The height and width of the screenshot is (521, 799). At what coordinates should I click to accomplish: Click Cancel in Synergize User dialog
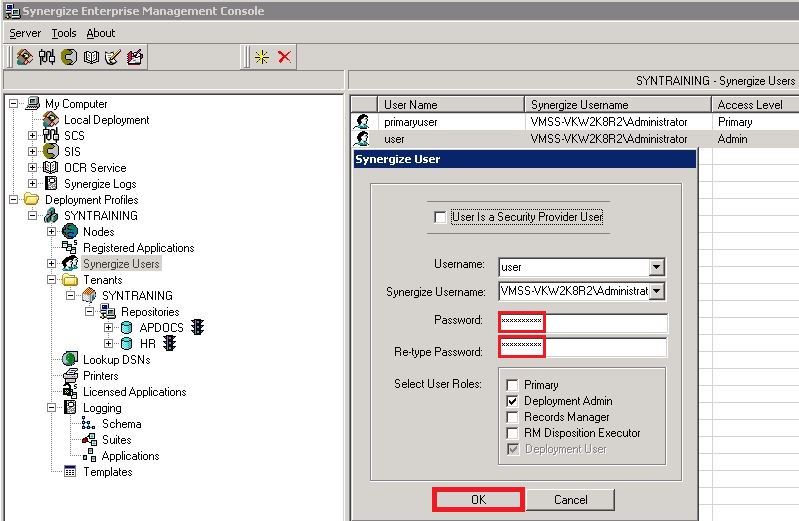pos(570,500)
